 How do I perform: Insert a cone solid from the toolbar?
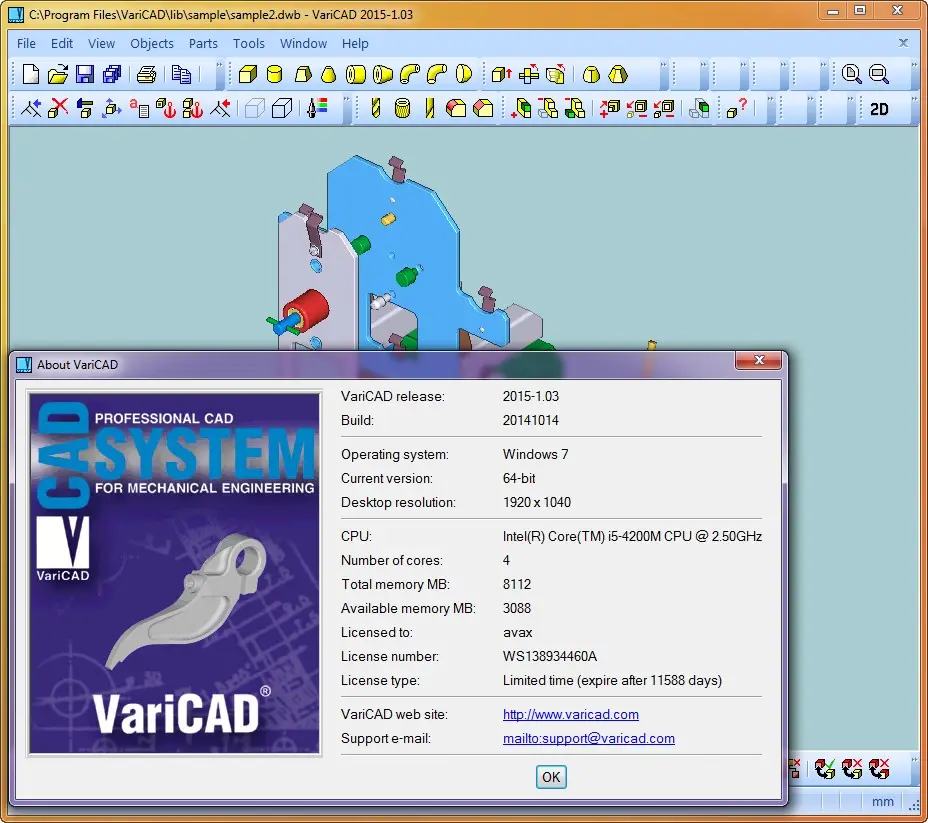(328, 75)
